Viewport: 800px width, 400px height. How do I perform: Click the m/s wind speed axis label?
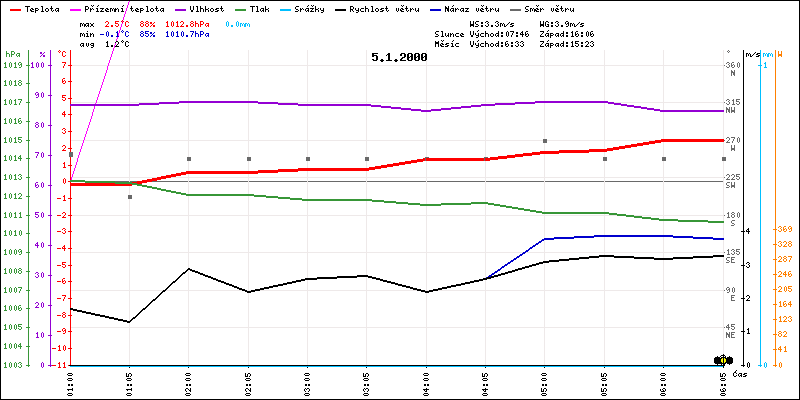click(x=753, y=54)
